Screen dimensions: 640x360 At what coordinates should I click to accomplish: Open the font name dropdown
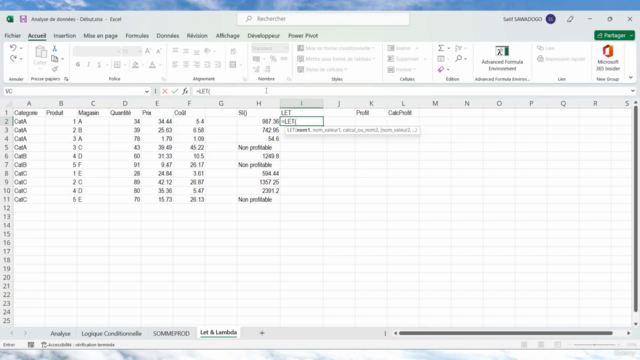tap(118, 51)
